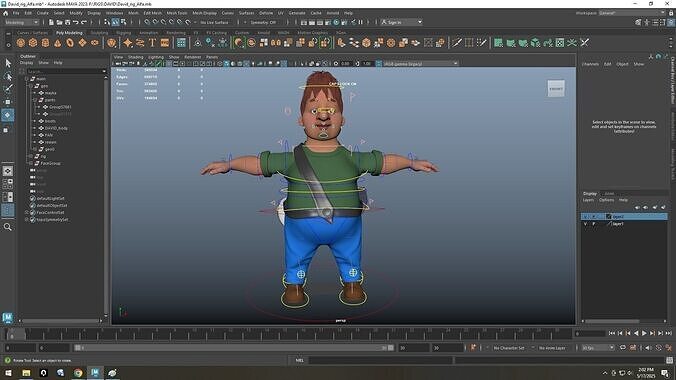
Task: Open the Outliner Display menu
Action: [26, 63]
